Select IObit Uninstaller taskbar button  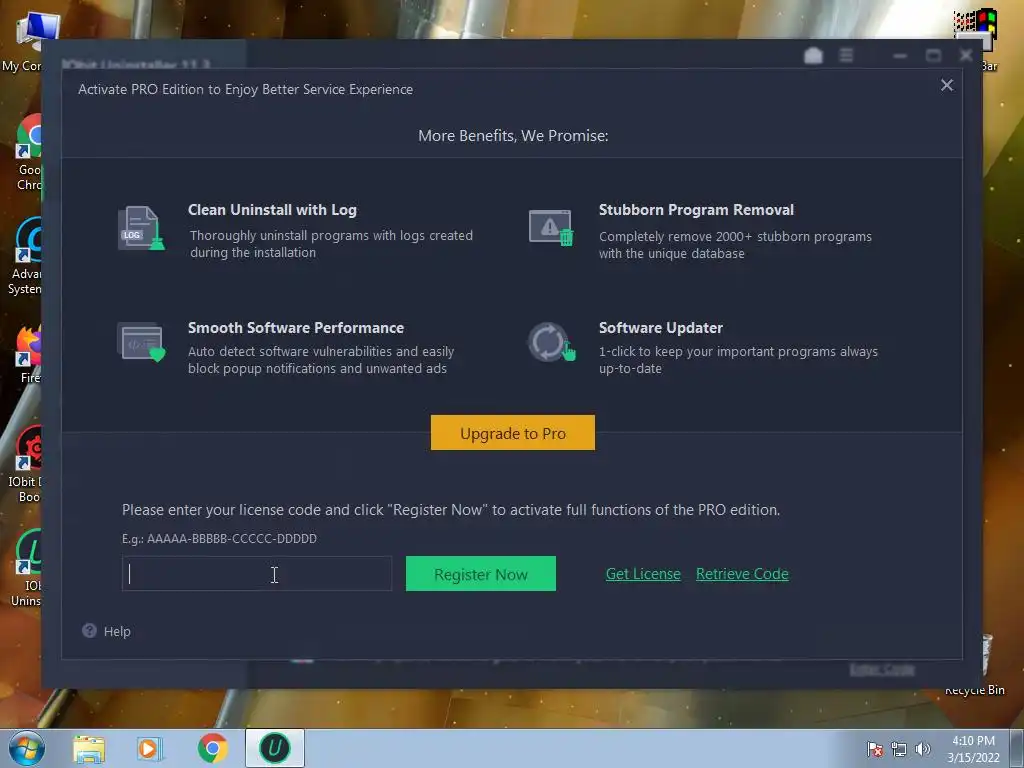[x=275, y=748]
